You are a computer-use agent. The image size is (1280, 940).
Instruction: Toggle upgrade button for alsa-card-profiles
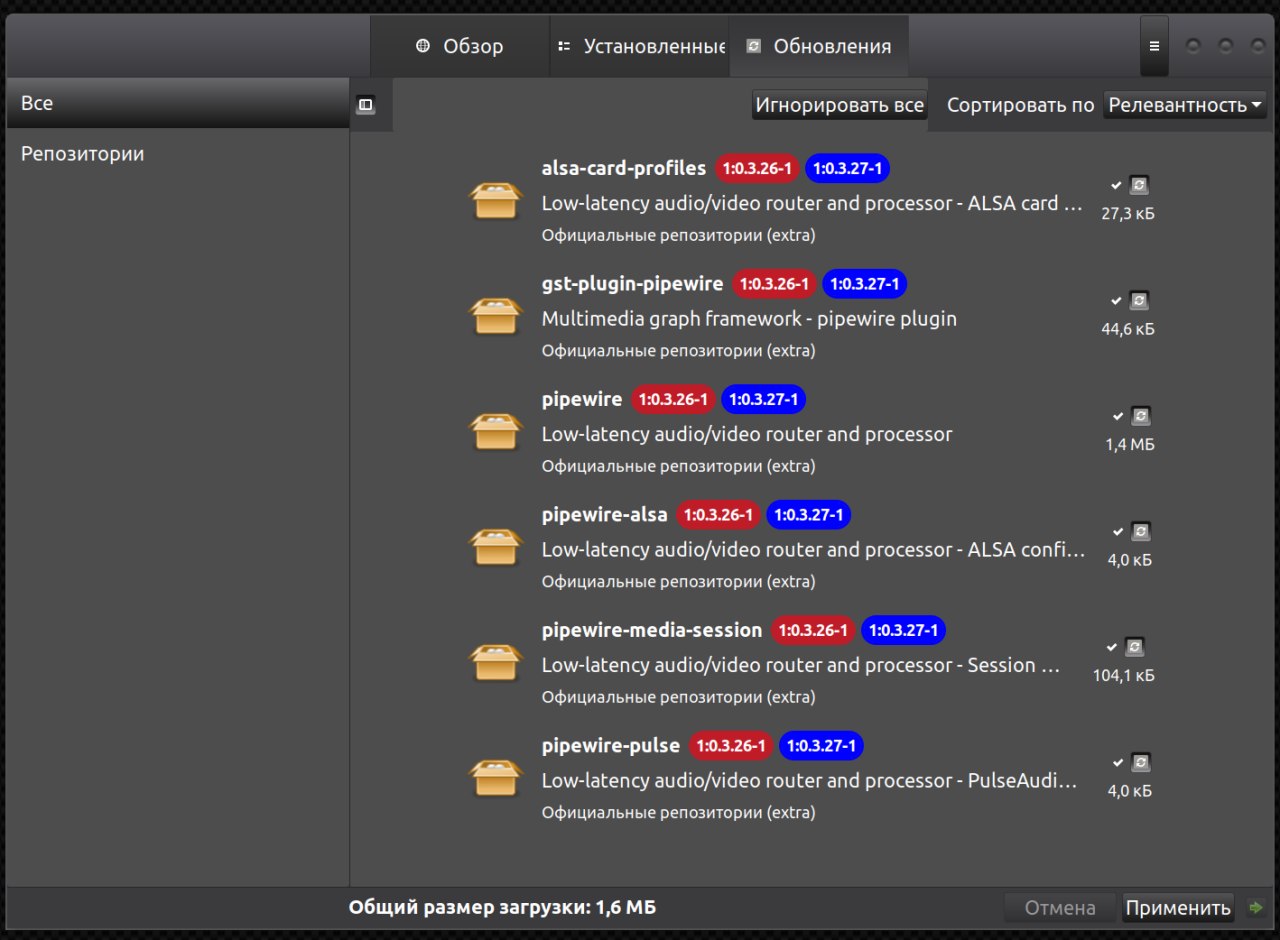coord(1139,185)
